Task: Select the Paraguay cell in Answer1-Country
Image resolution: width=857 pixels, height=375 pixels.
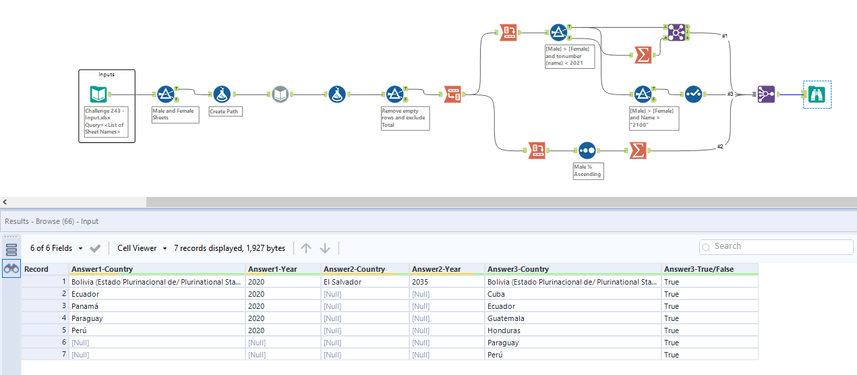Action: (x=157, y=318)
